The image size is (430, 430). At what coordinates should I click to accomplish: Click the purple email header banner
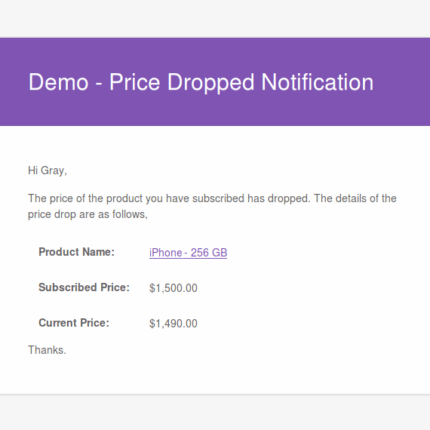pyautogui.click(x=215, y=82)
